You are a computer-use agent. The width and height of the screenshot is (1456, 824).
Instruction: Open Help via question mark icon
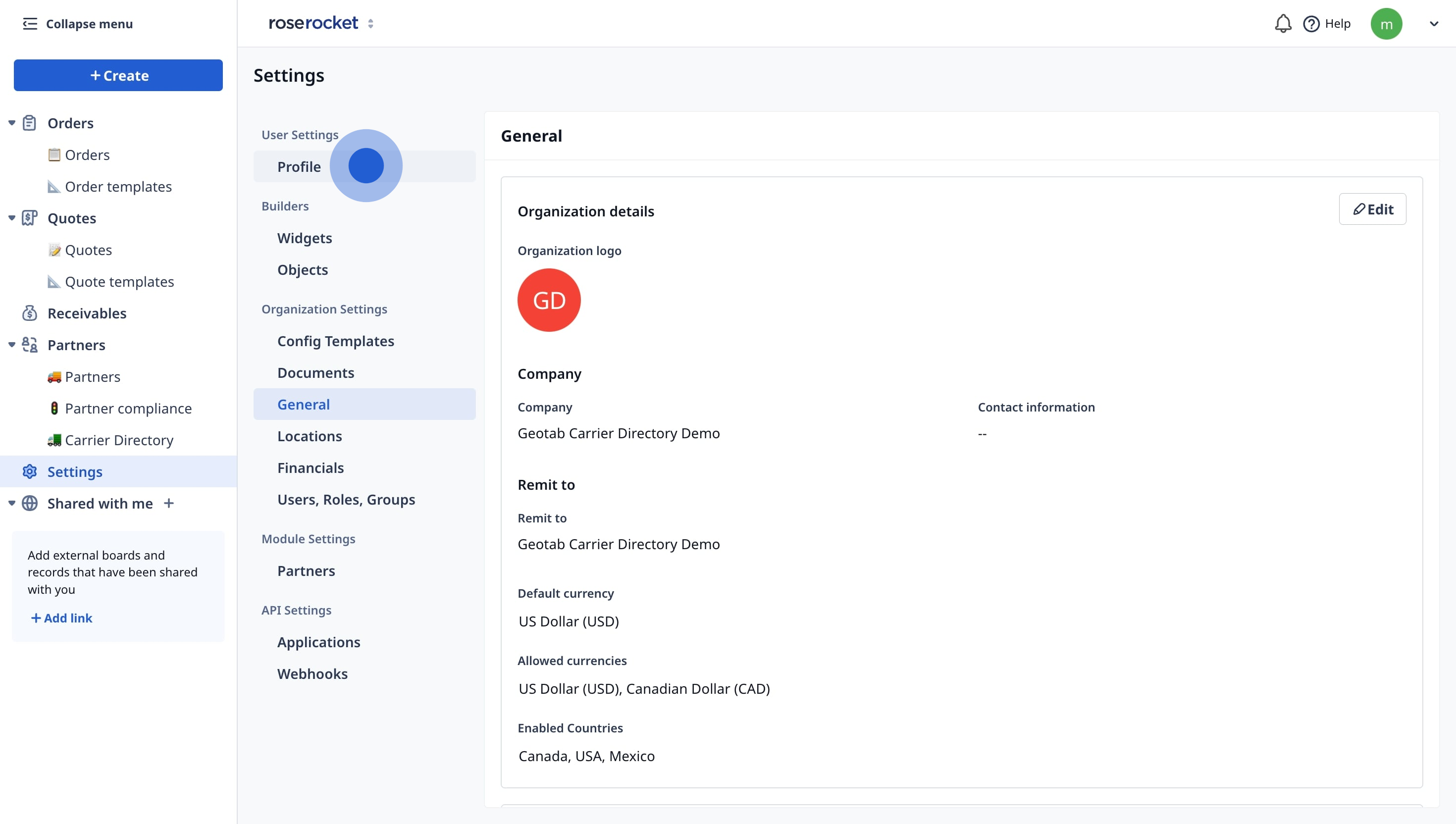click(x=1310, y=24)
